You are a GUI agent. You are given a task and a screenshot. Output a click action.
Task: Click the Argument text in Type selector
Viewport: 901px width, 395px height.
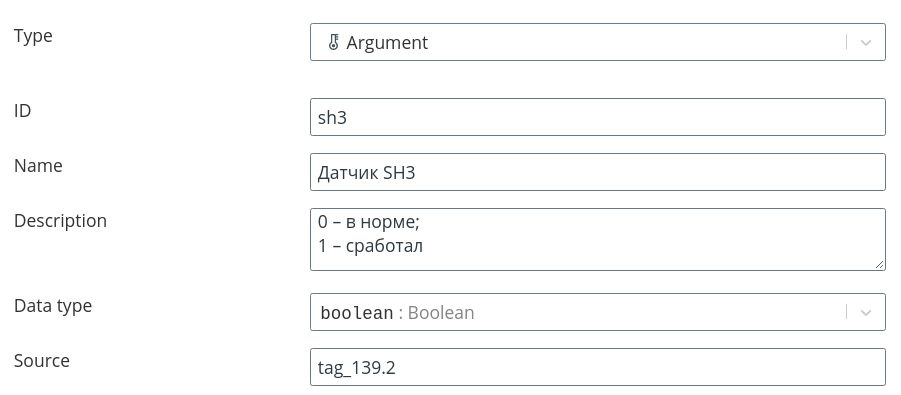(387, 43)
